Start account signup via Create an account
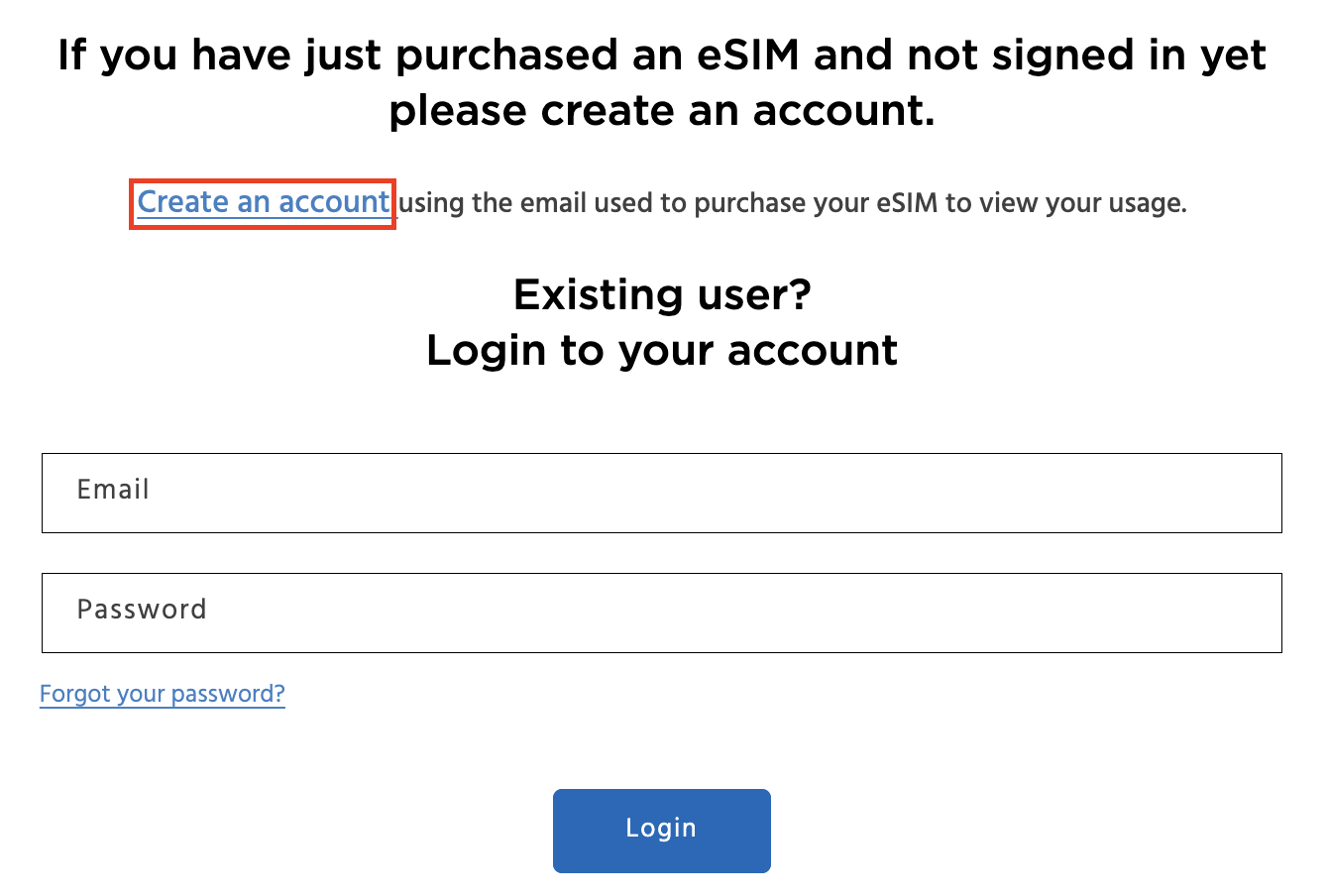This screenshot has width=1328, height=896. point(263,203)
